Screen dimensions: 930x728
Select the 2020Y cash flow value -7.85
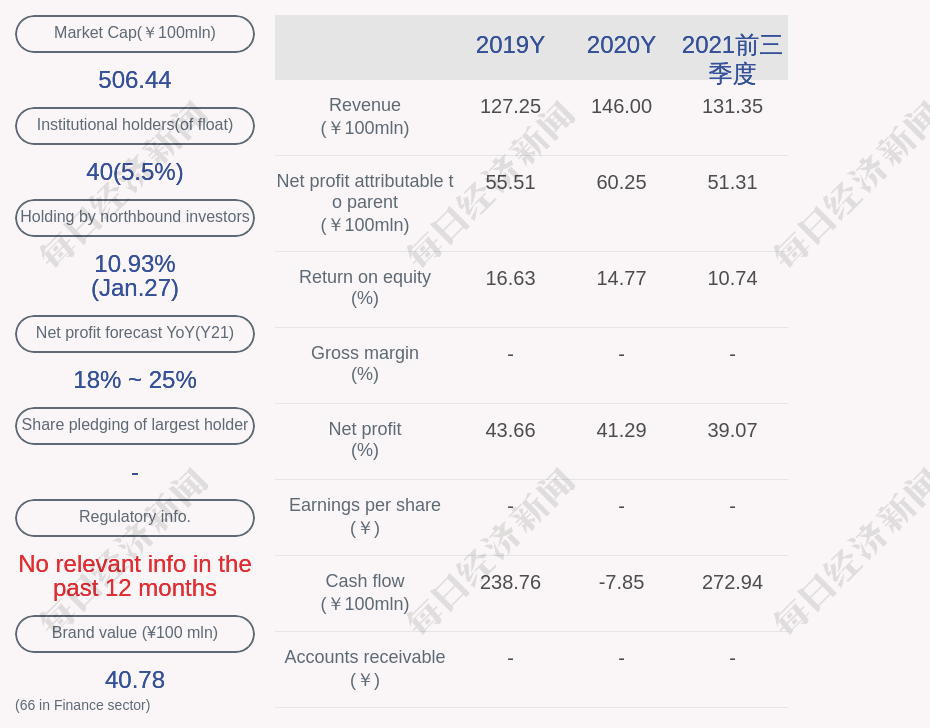(621, 582)
